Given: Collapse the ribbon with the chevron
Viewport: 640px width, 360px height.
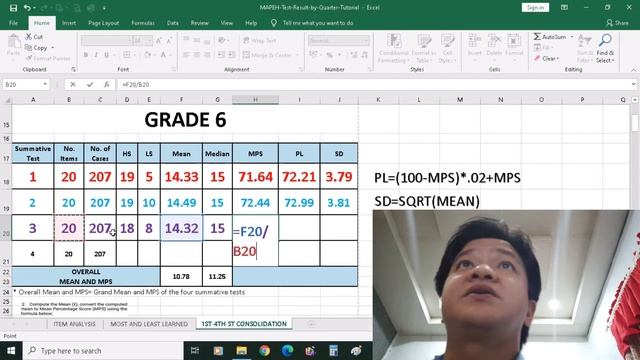Looking at the screenshot, I should pyautogui.click(x=633, y=70).
